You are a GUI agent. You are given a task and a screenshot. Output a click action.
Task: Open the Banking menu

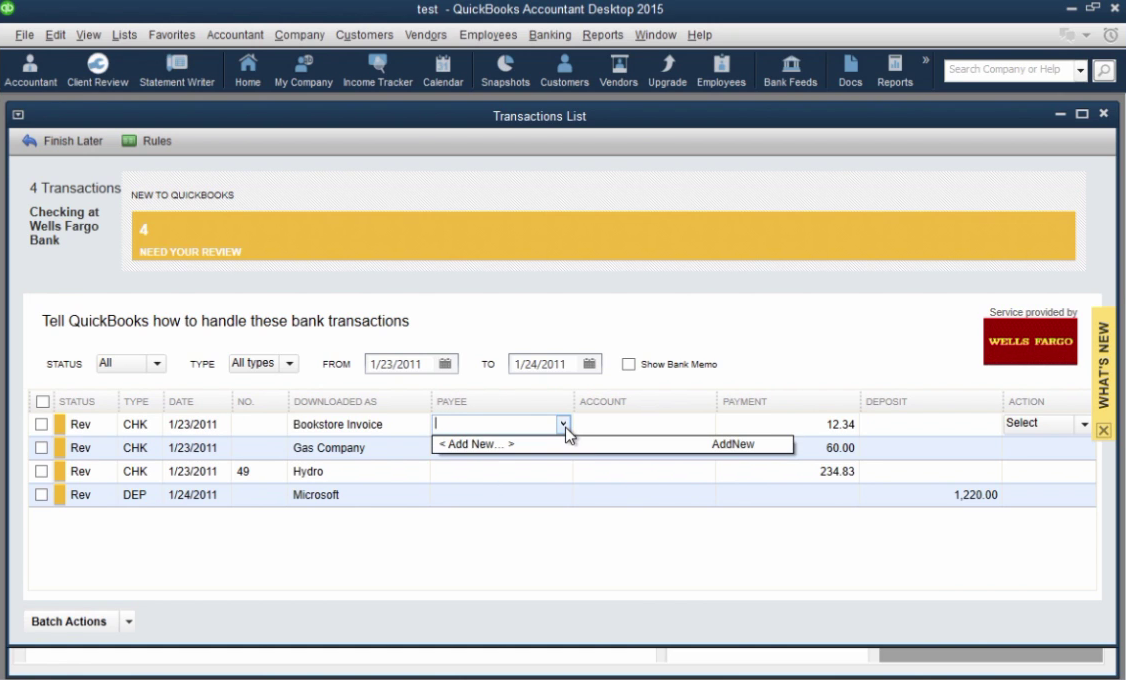[x=550, y=34]
